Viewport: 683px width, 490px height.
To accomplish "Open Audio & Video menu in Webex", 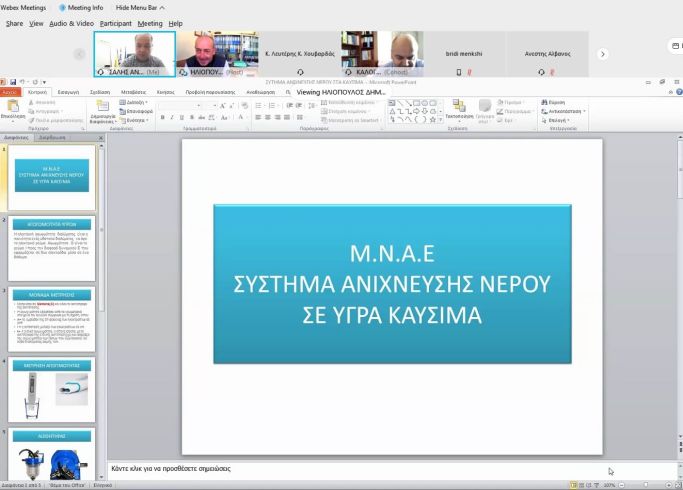I will (71, 23).
